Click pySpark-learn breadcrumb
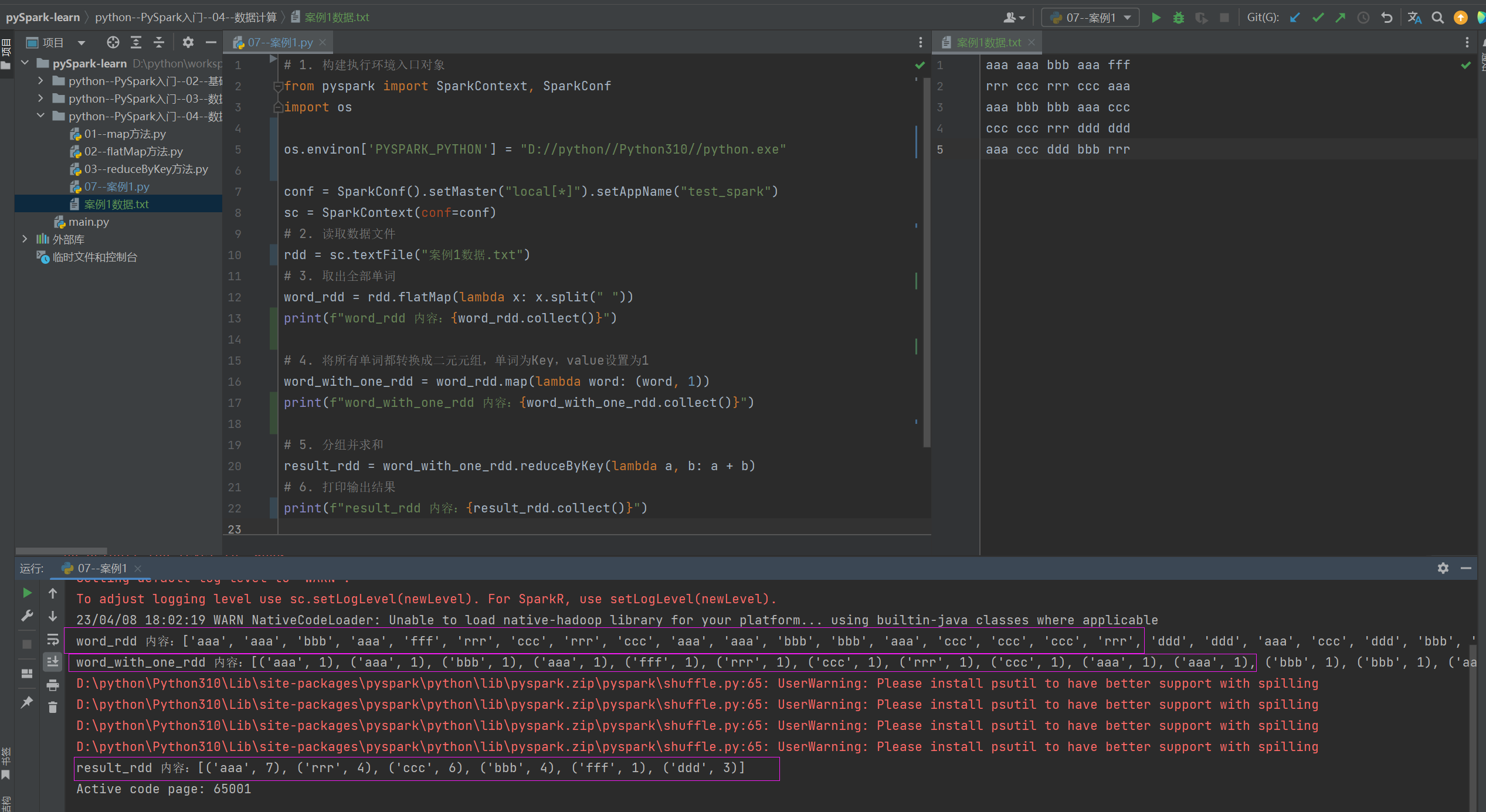Viewport: 1486px width, 812px height. coord(43,17)
